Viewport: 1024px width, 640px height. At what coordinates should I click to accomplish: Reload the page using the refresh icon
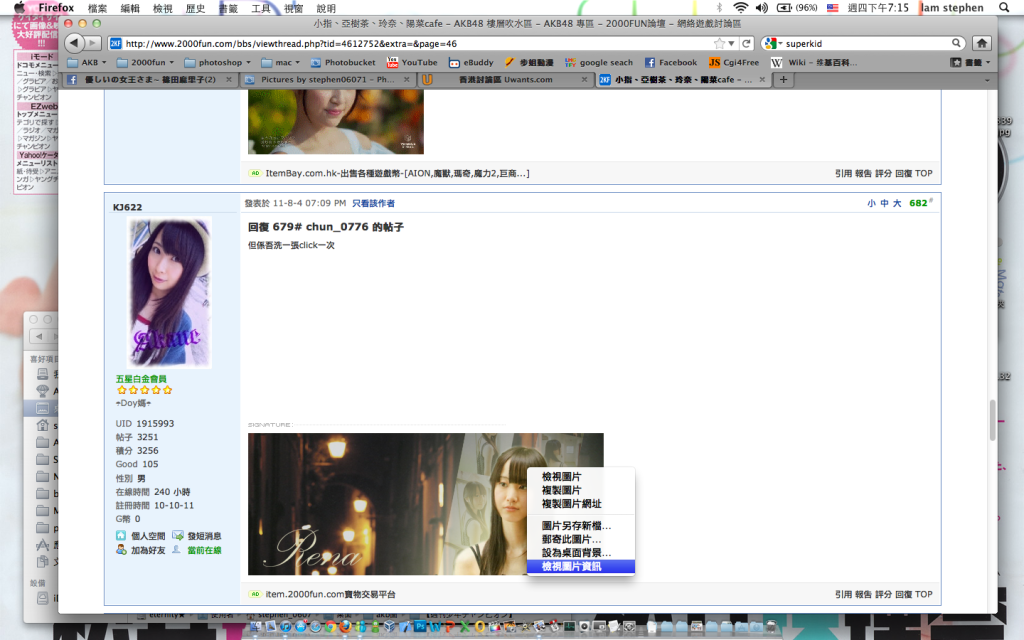[x=746, y=43]
